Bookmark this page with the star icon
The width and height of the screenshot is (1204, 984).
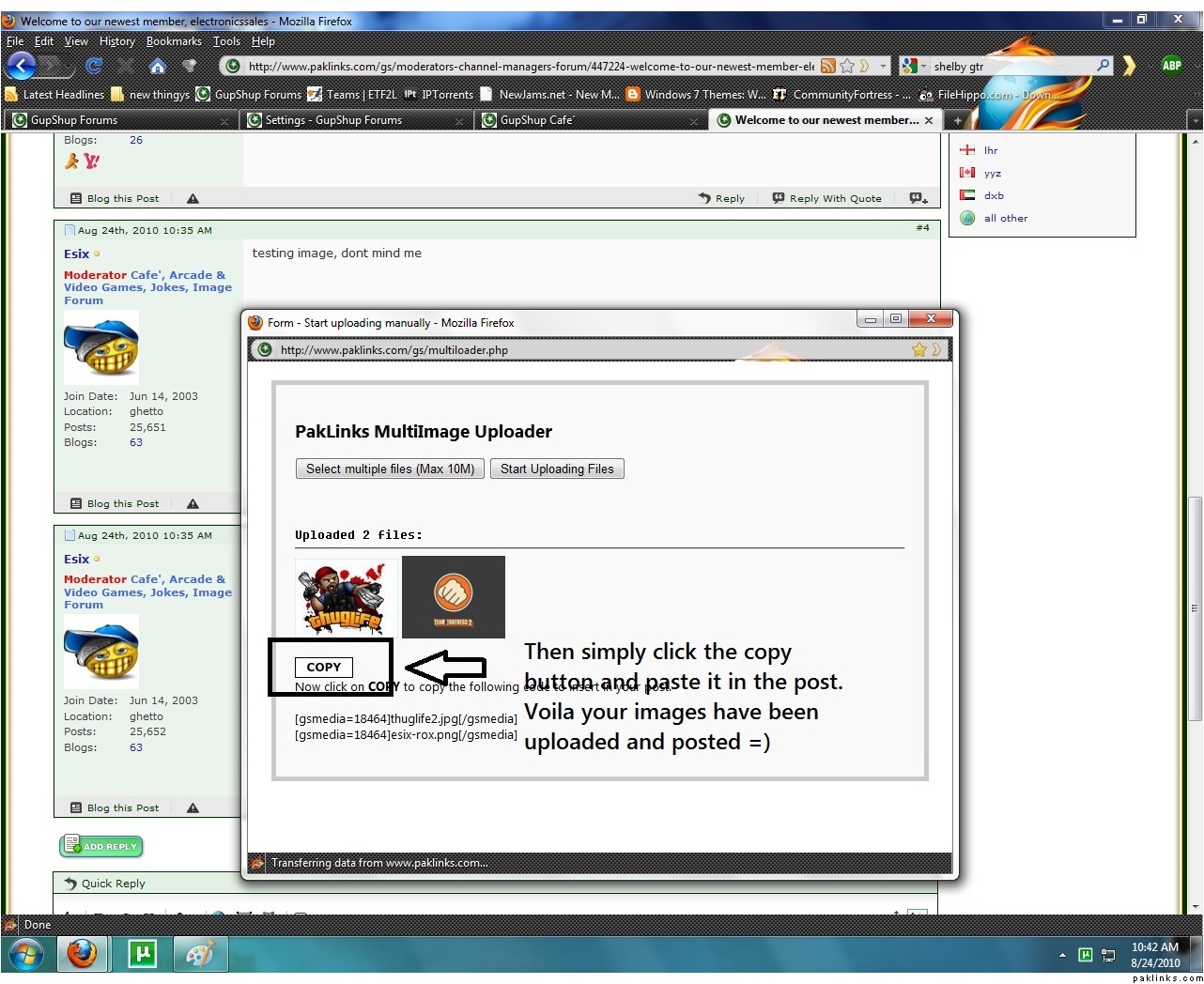[x=847, y=66]
